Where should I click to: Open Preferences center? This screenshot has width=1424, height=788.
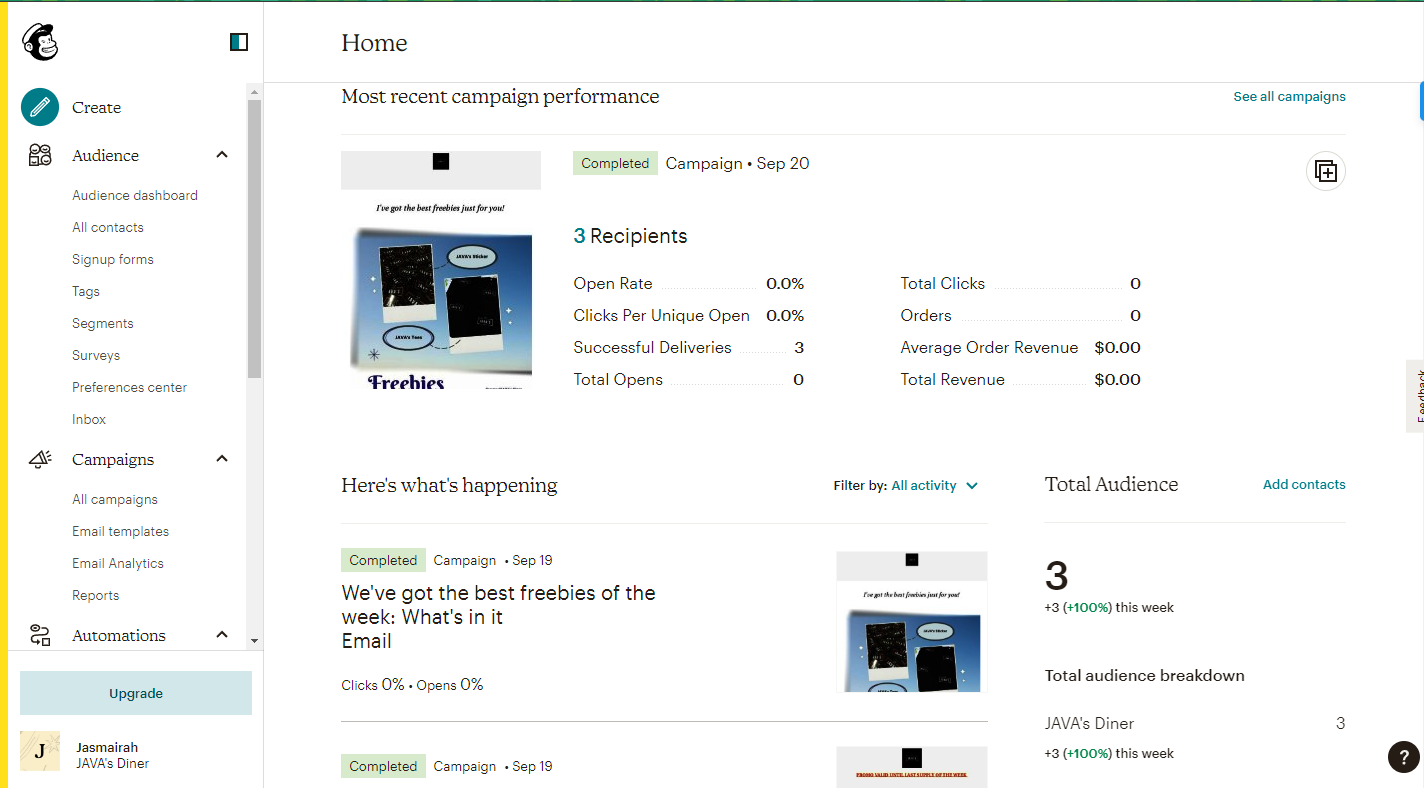(130, 387)
